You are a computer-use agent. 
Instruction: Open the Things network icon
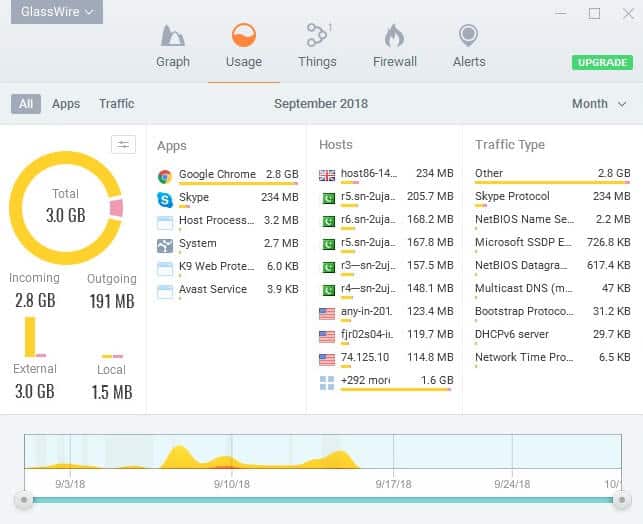click(x=317, y=35)
